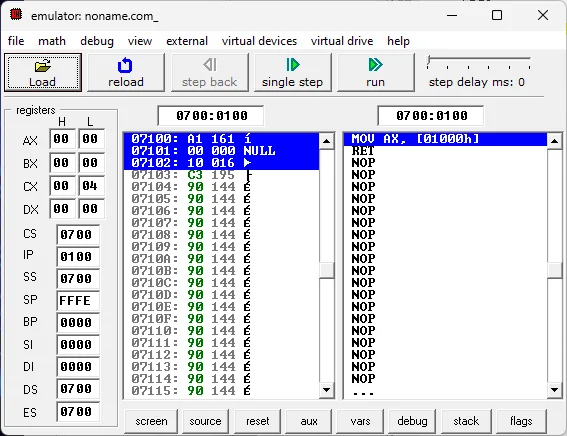This screenshot has height=436, width=567.
Task: Click the address box above disassembly list
Action: click(430, 116)
